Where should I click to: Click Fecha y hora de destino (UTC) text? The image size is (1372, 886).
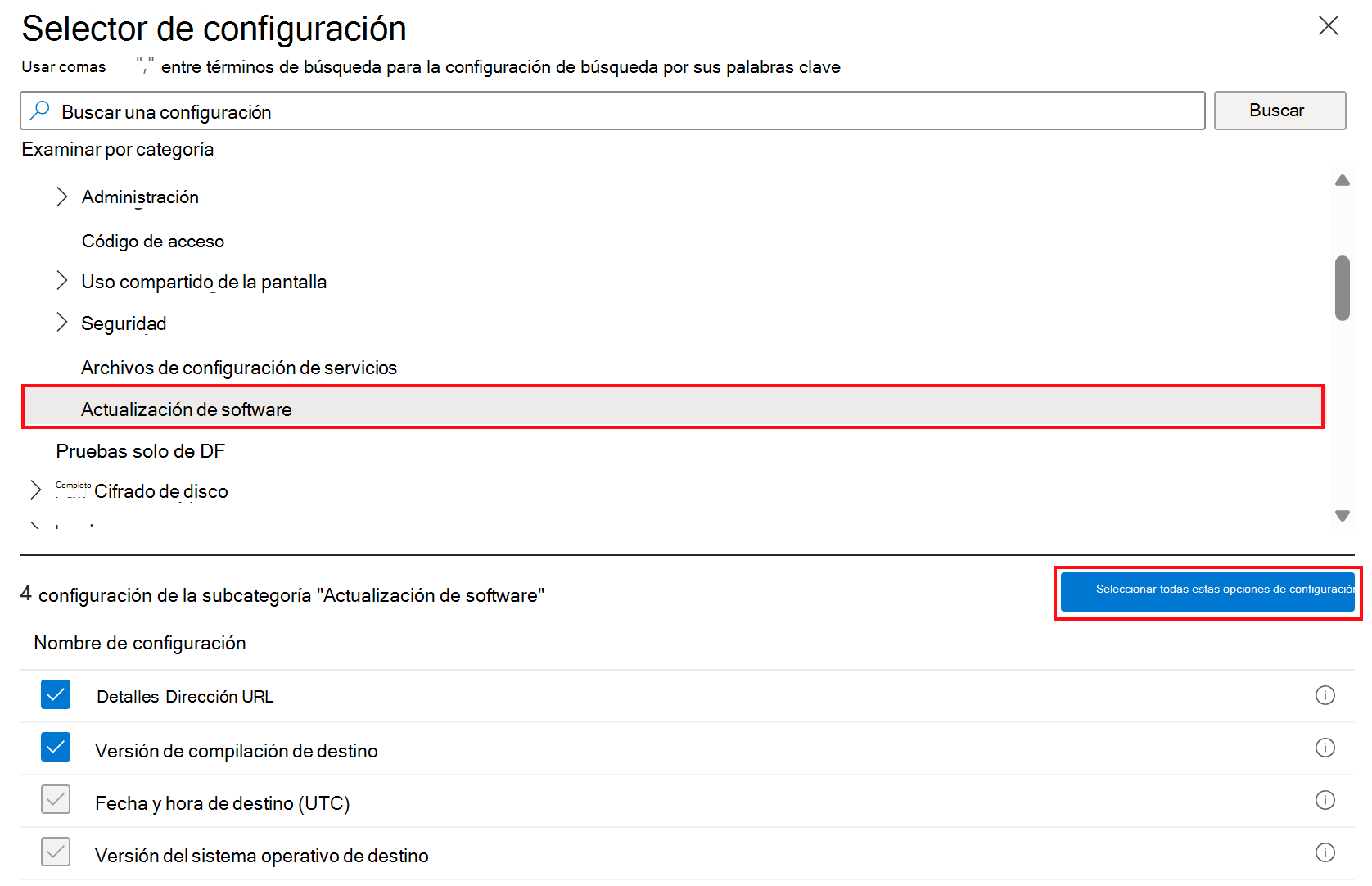(x=223, y=803)
